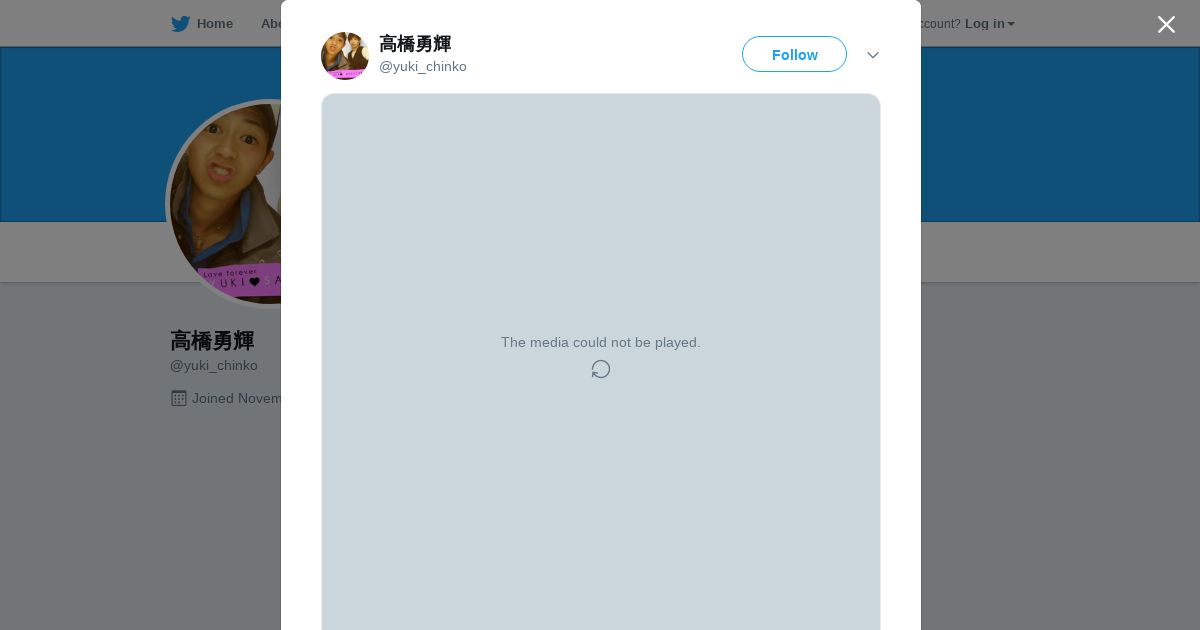Expand the chevron menu next to Follow
The image size is (1200, 630).
pyautogui.click(x=873, y=55)
